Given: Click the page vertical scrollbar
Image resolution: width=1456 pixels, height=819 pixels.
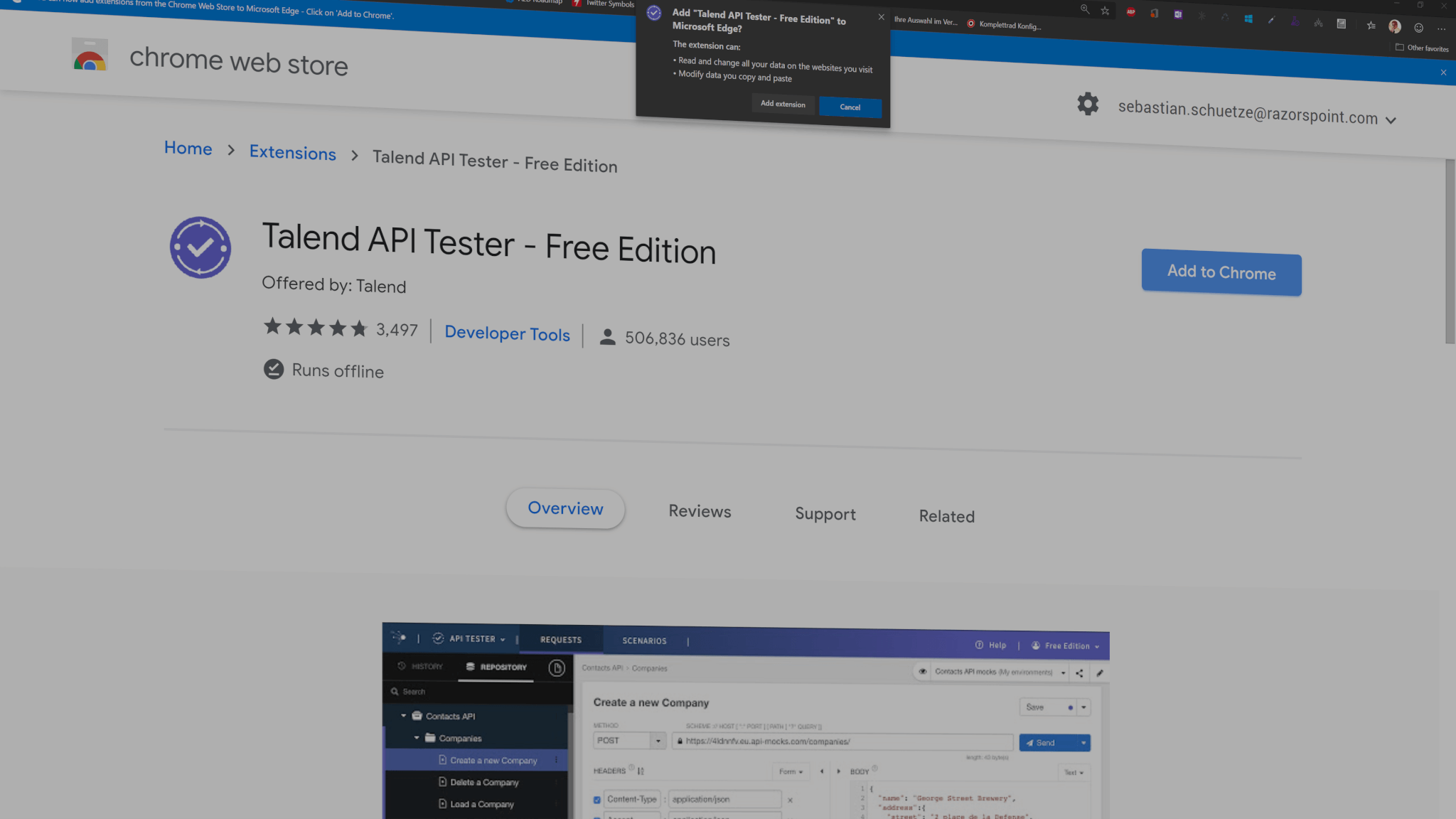Looking at the screenshot, I should (1450, 252).
